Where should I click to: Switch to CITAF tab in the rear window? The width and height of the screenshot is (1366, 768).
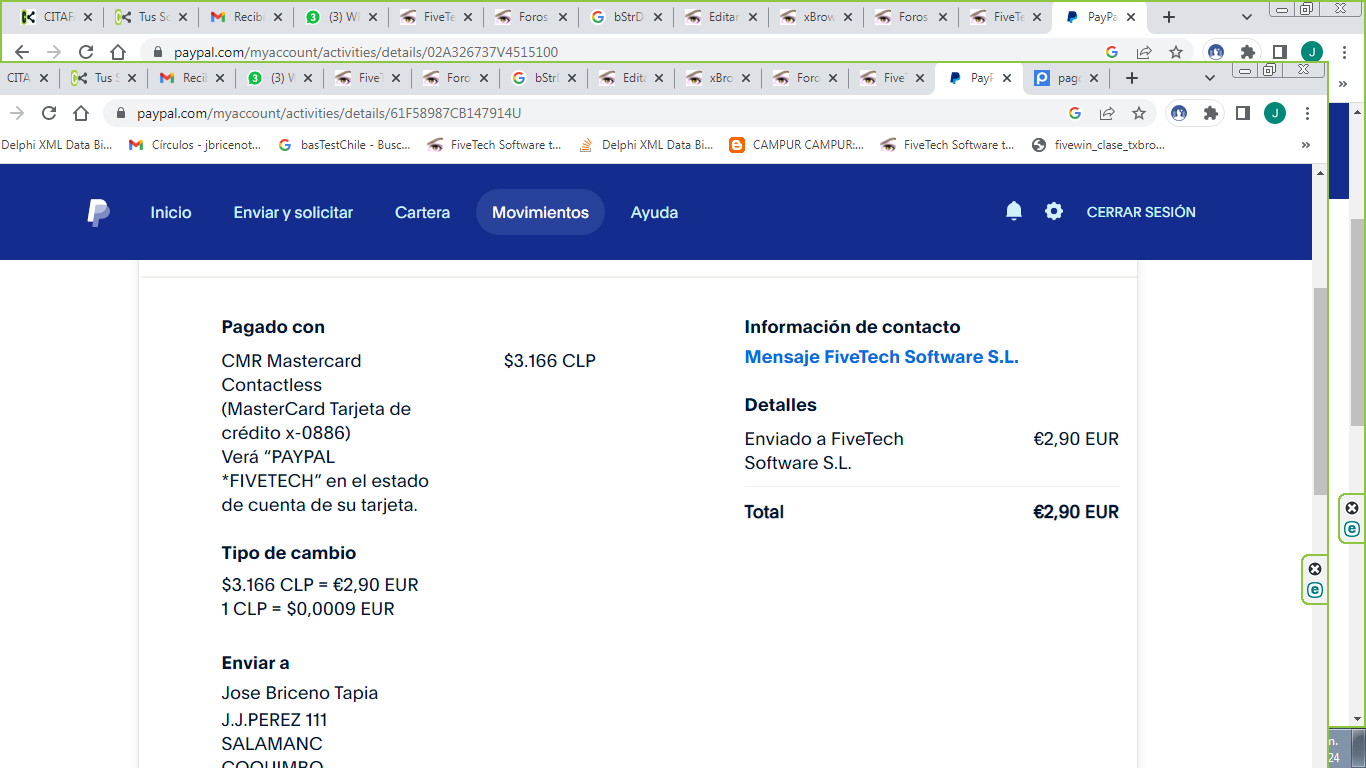pos(58,17)
